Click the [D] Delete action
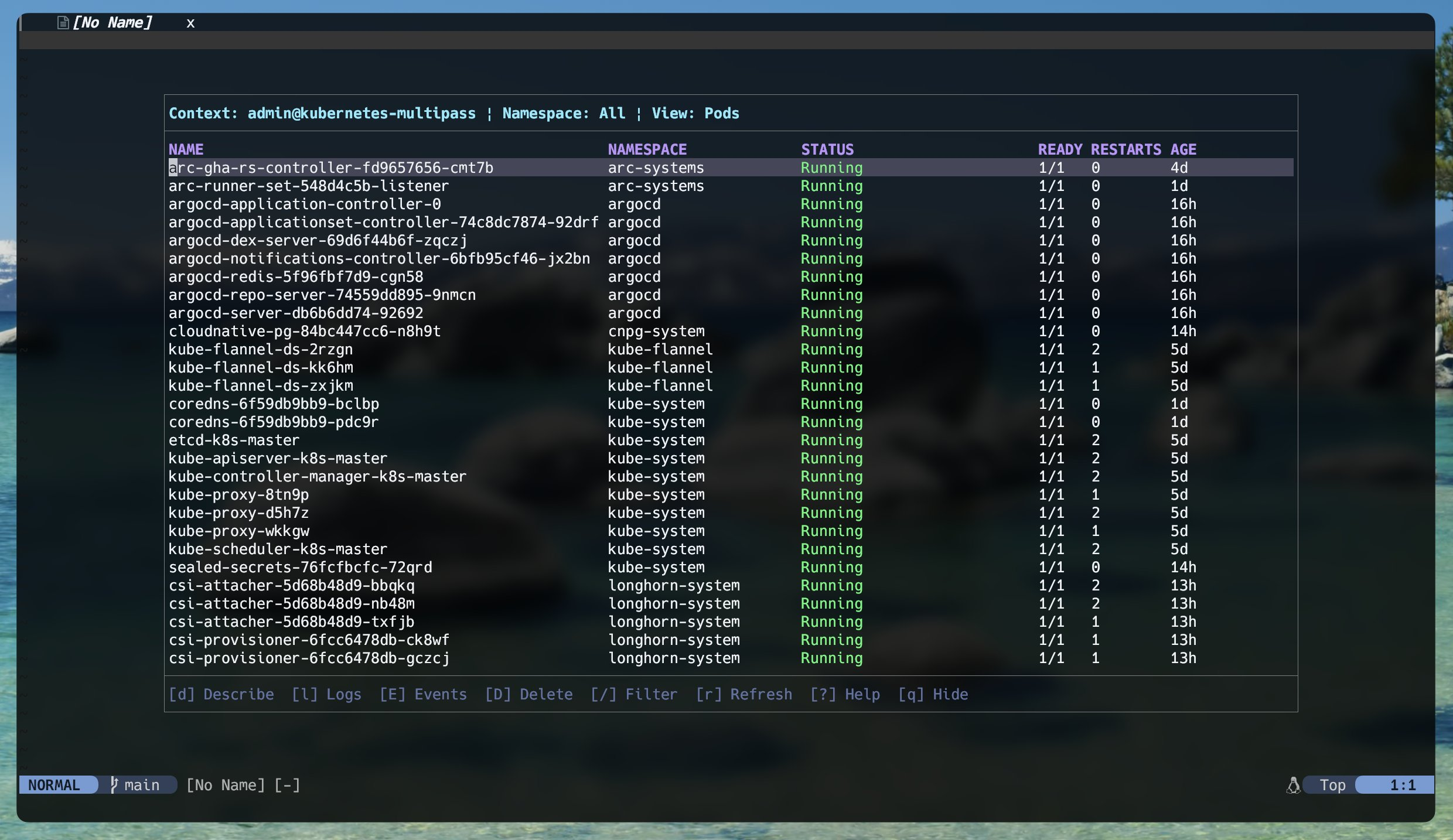Screen dimensions: 1453x840 tap(528, 694)
